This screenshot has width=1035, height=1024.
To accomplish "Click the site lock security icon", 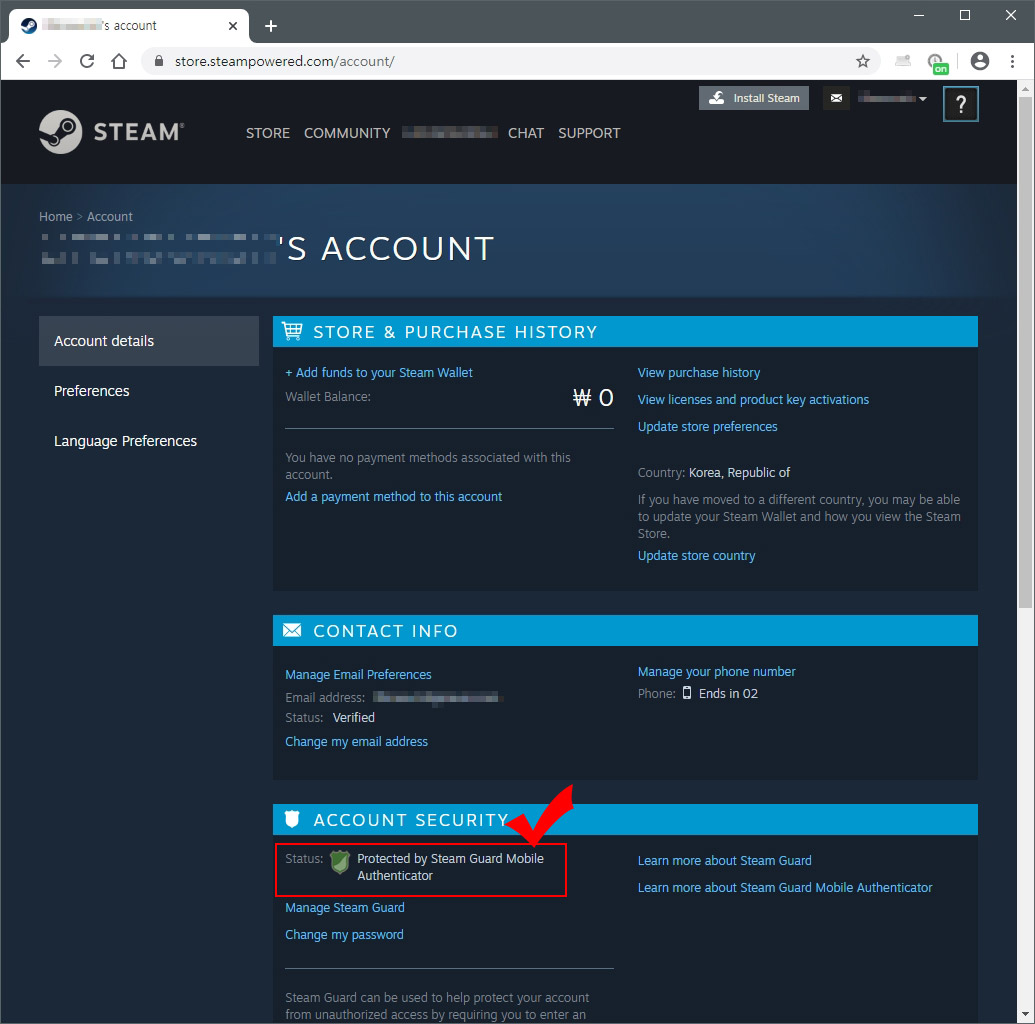I will point(158,61).
